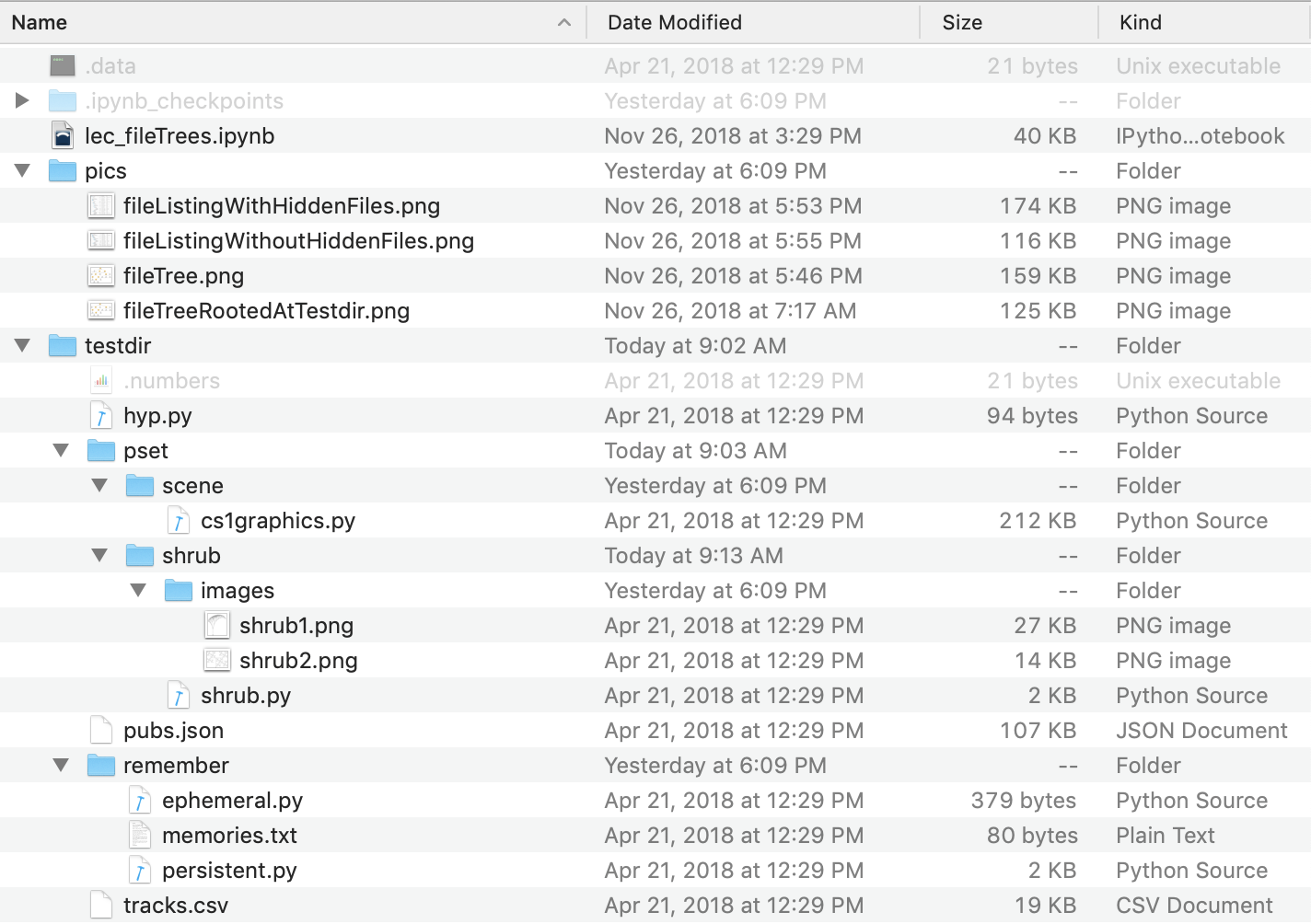
Task: Click the memories.txt text file icon
Action: pyautogui.click(x=140, y=836)
